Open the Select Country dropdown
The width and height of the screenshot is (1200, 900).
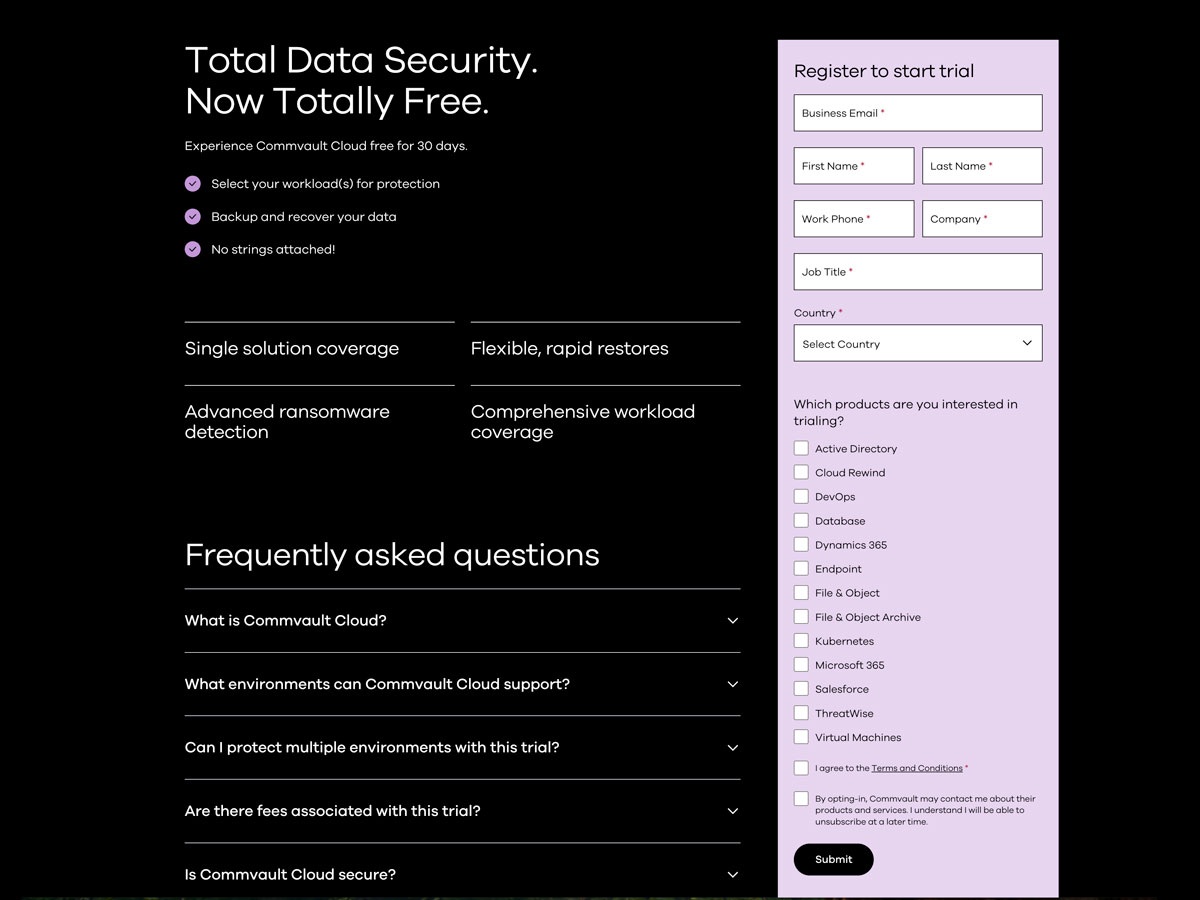tap(917, 343)
